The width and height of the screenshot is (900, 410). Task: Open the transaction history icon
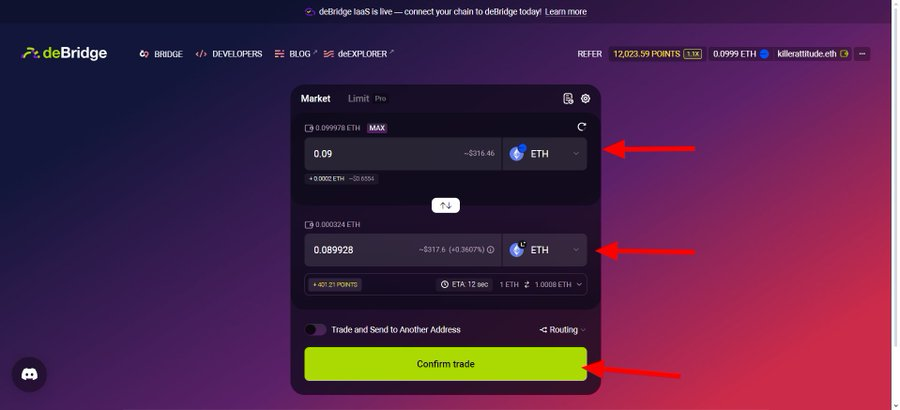coord(568,99)
